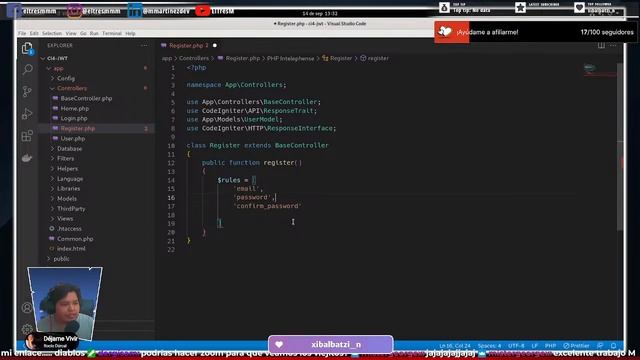Open the Docker view icon
The height and width of the screenshot is (360, 640).
[27, 158]
